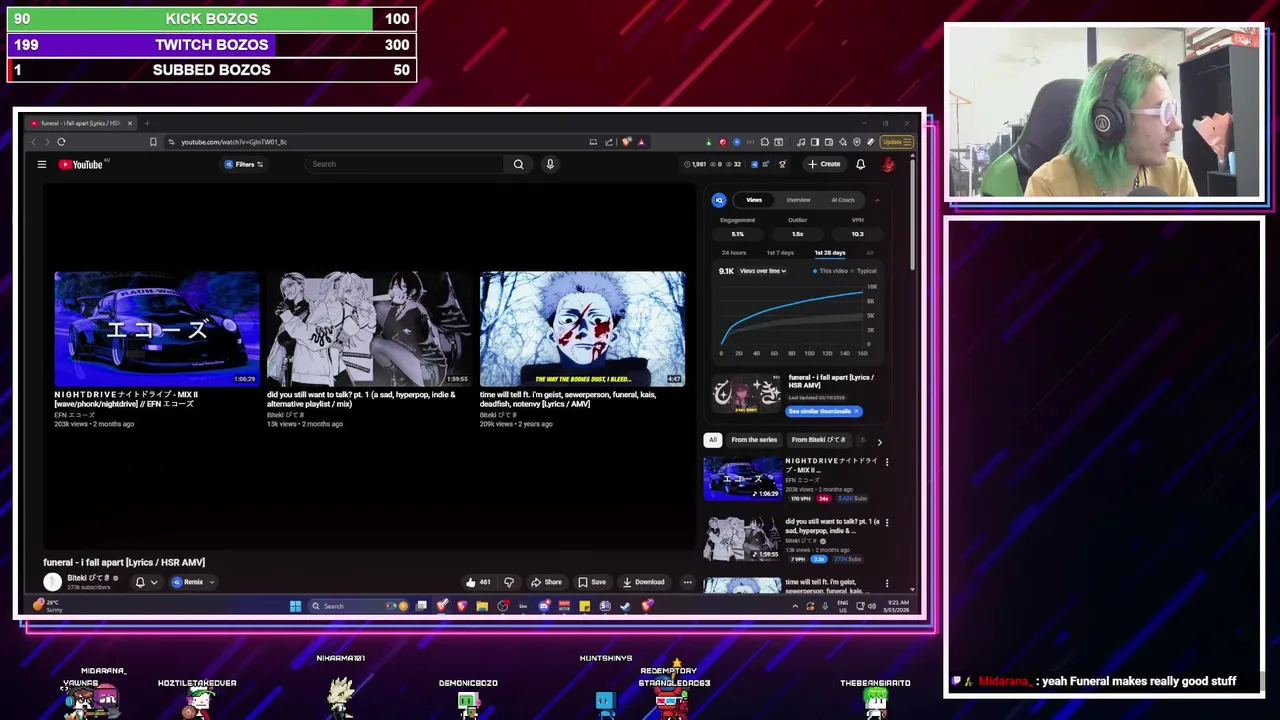Click the IQ panel video thumbnail

click(746, 393)
